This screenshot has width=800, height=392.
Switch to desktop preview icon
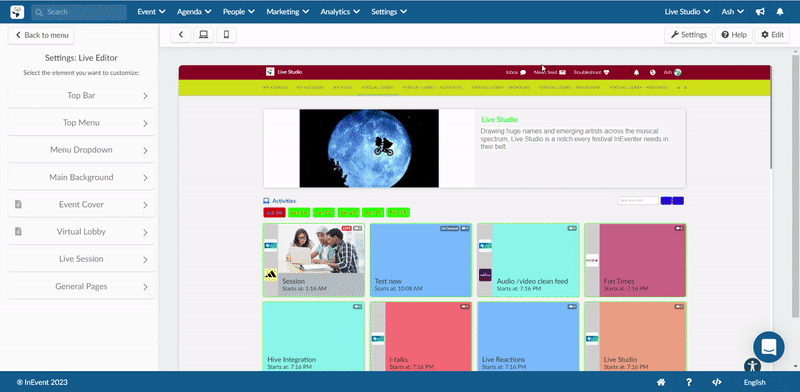coord(204,35)
